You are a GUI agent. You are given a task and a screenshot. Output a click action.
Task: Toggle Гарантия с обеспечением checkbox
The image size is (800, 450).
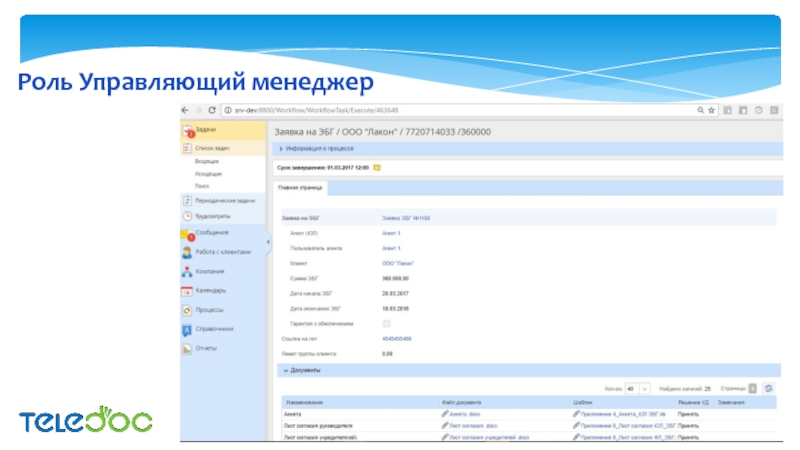(386, 324)
